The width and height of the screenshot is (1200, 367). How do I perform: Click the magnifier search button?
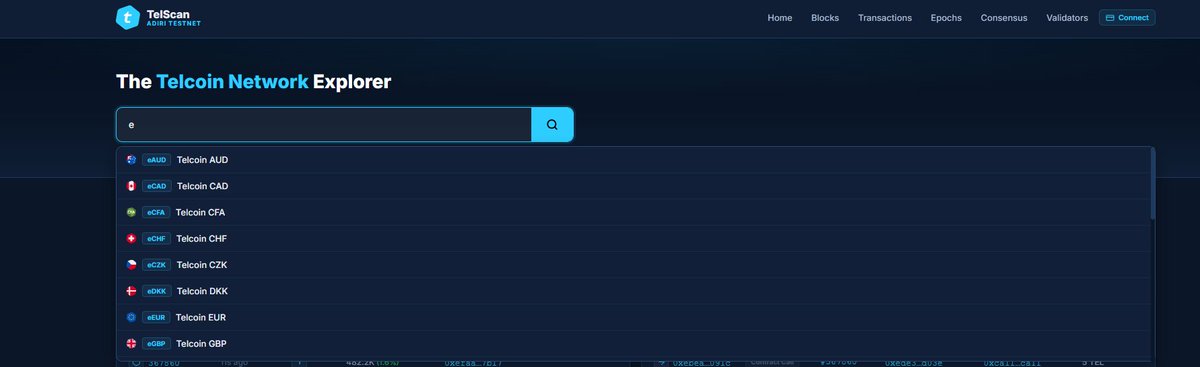pos(552,125)
